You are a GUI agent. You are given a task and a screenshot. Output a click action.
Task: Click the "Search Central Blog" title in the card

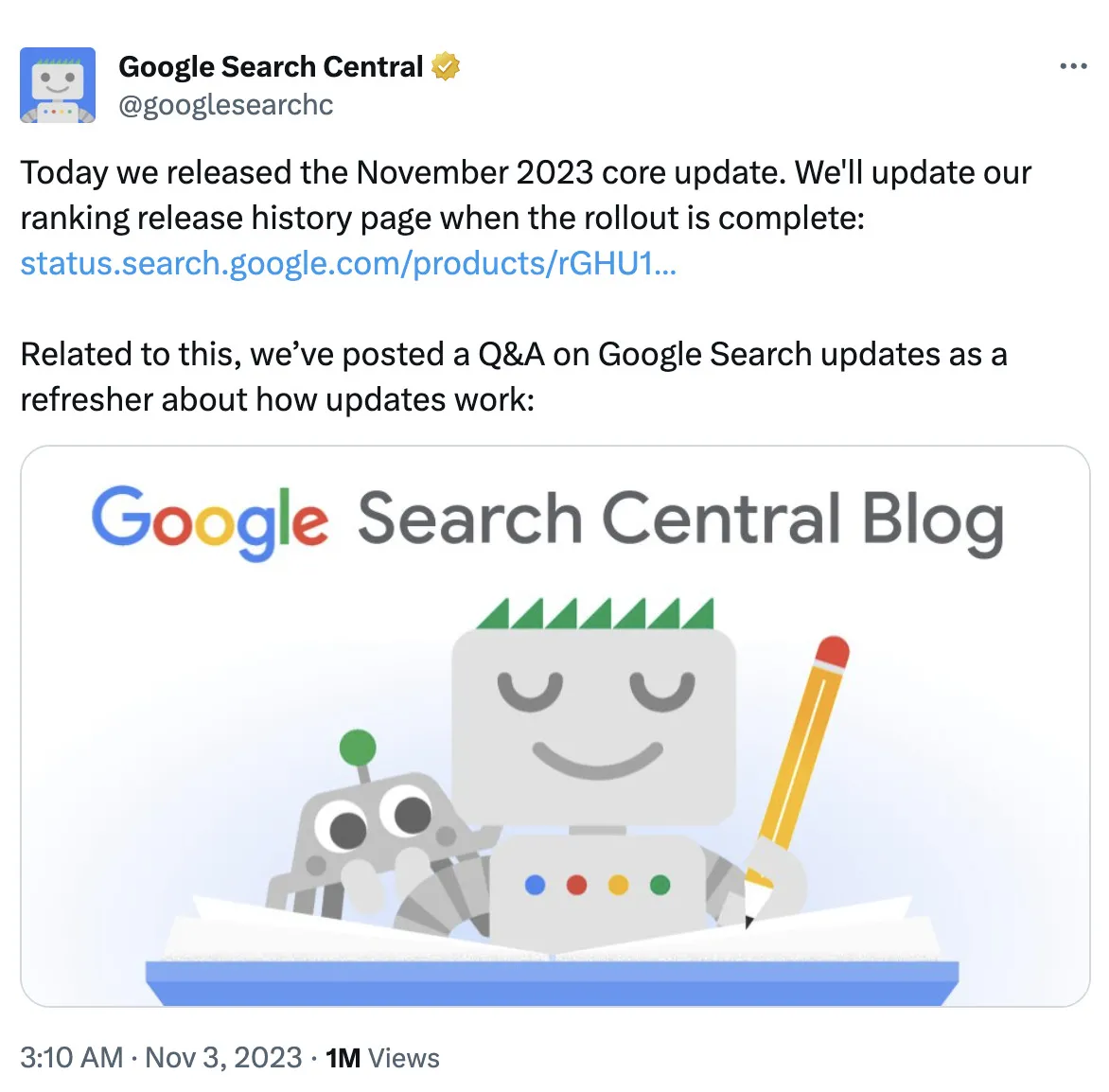pos(679,520)
